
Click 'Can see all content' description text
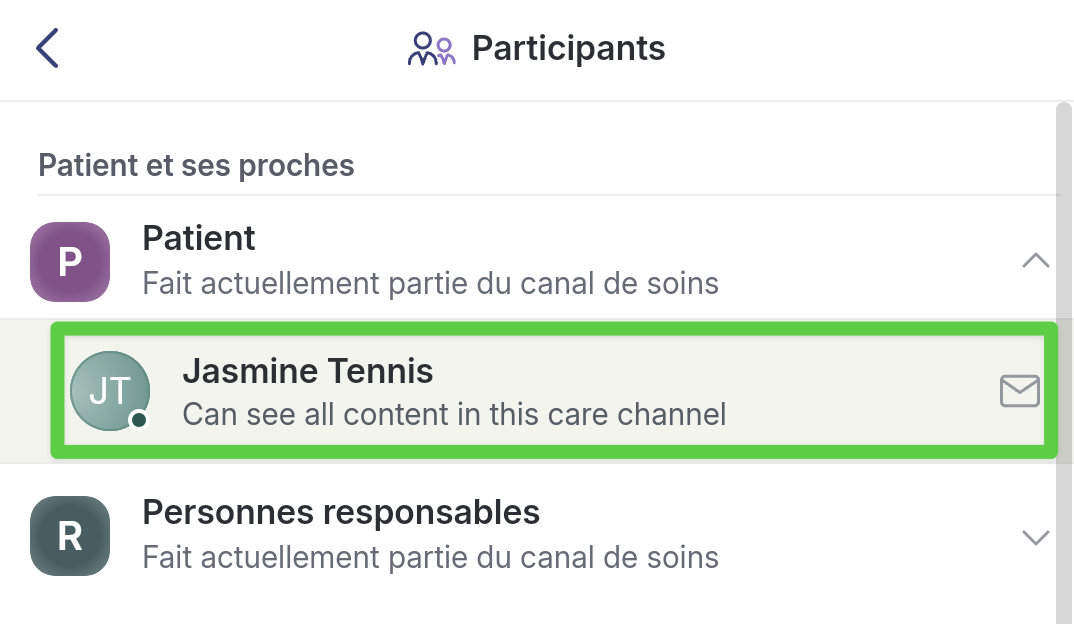(454, 413)
